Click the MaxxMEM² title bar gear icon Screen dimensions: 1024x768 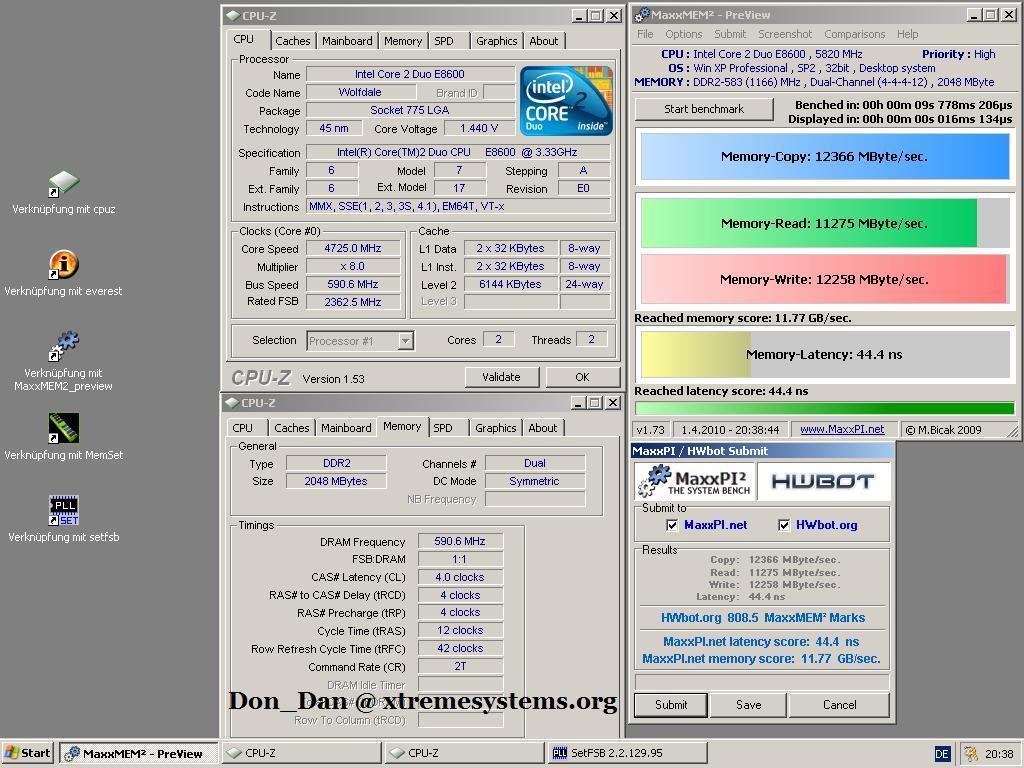pos(643,14)
